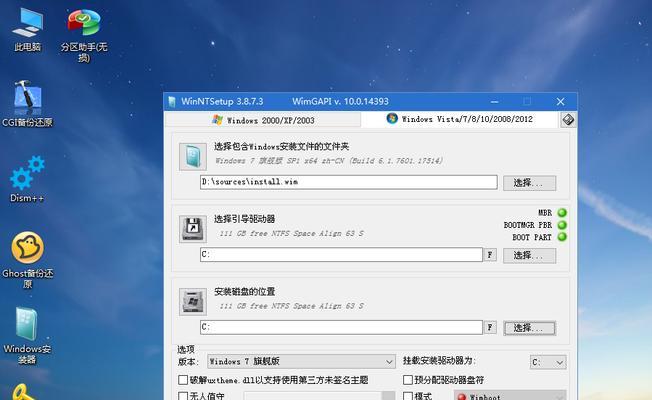
Task: Click the WinNTSetup title bar icon
Action: (x=172, y=101)
